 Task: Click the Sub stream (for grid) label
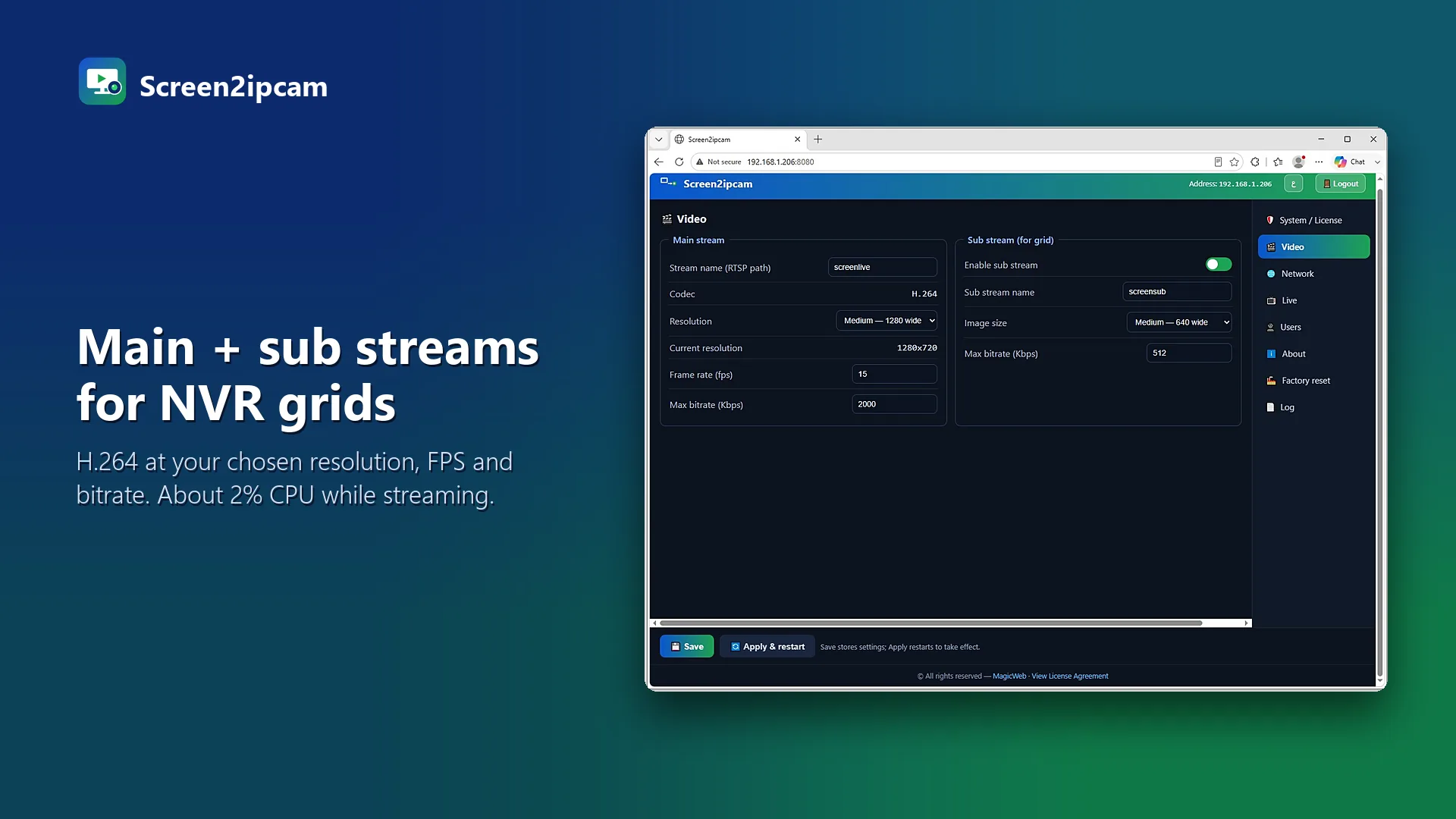(1010, 240)
